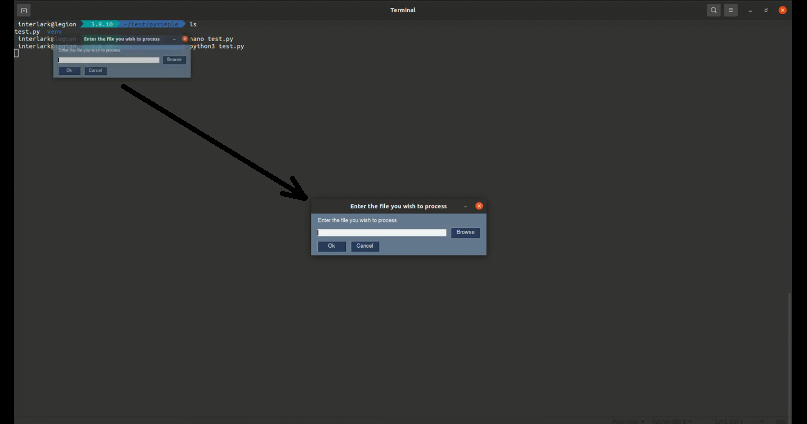Click Browse in the smaller faded dialog
807x424 pixels.
174,60
